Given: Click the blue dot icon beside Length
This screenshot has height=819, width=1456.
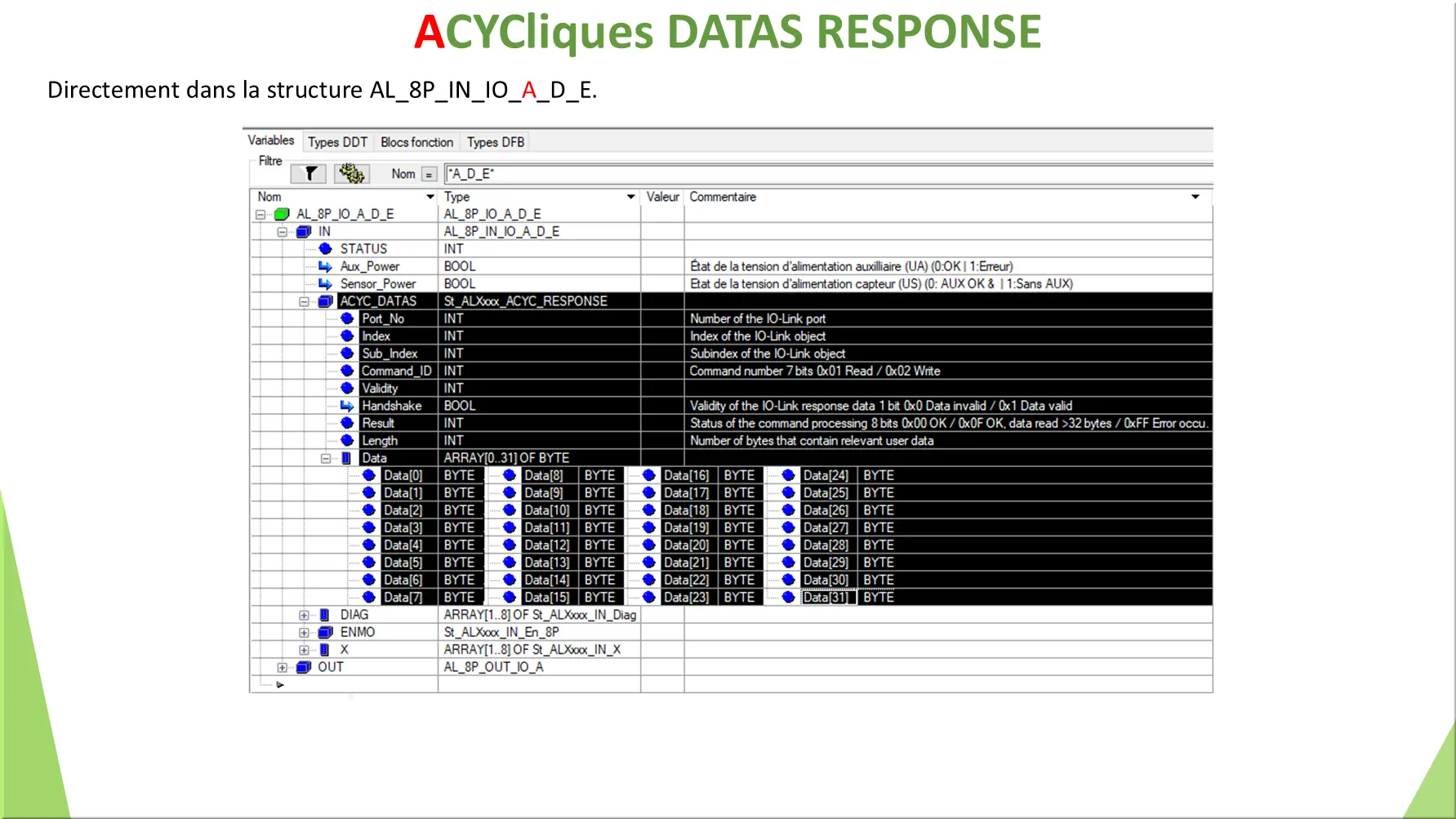Looking at the screenshot, I should tap(347, 440).
